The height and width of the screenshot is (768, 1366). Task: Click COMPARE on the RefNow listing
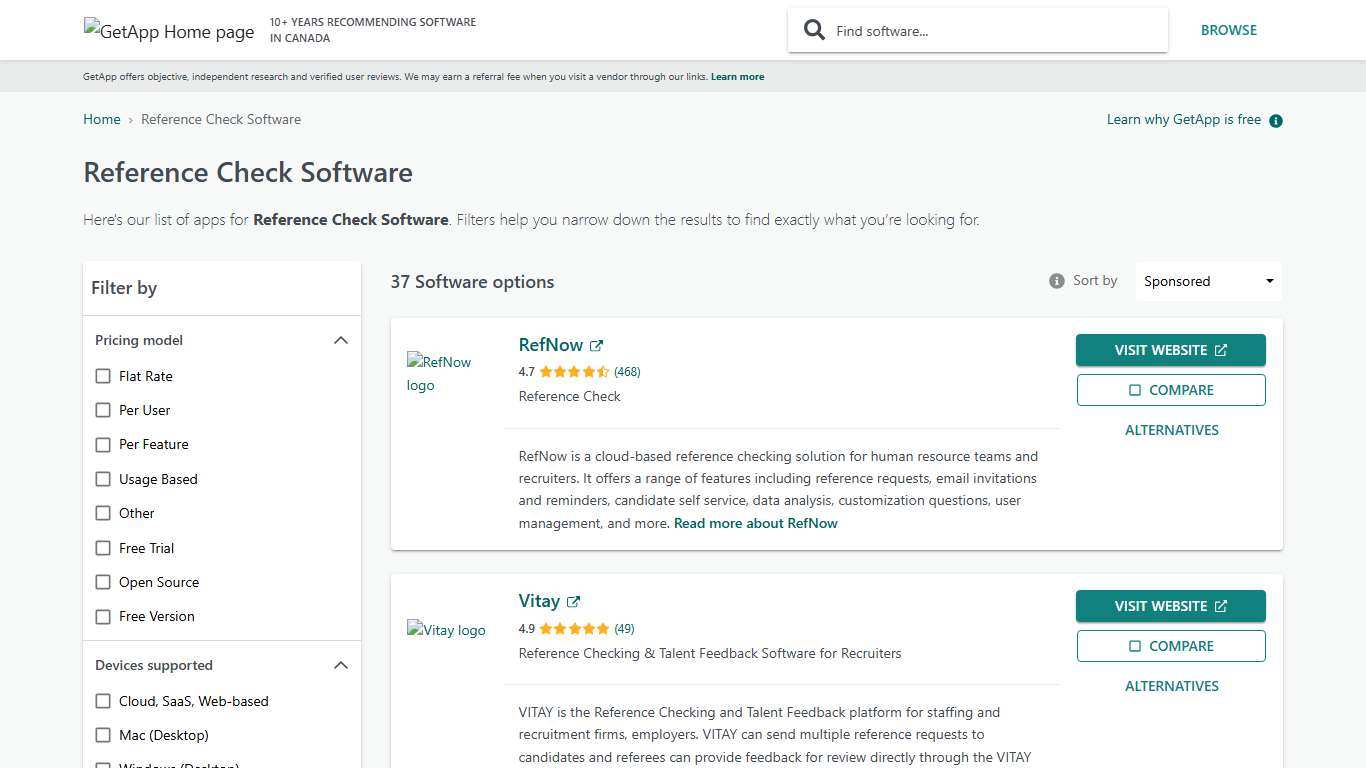[x=1171, y=390]
